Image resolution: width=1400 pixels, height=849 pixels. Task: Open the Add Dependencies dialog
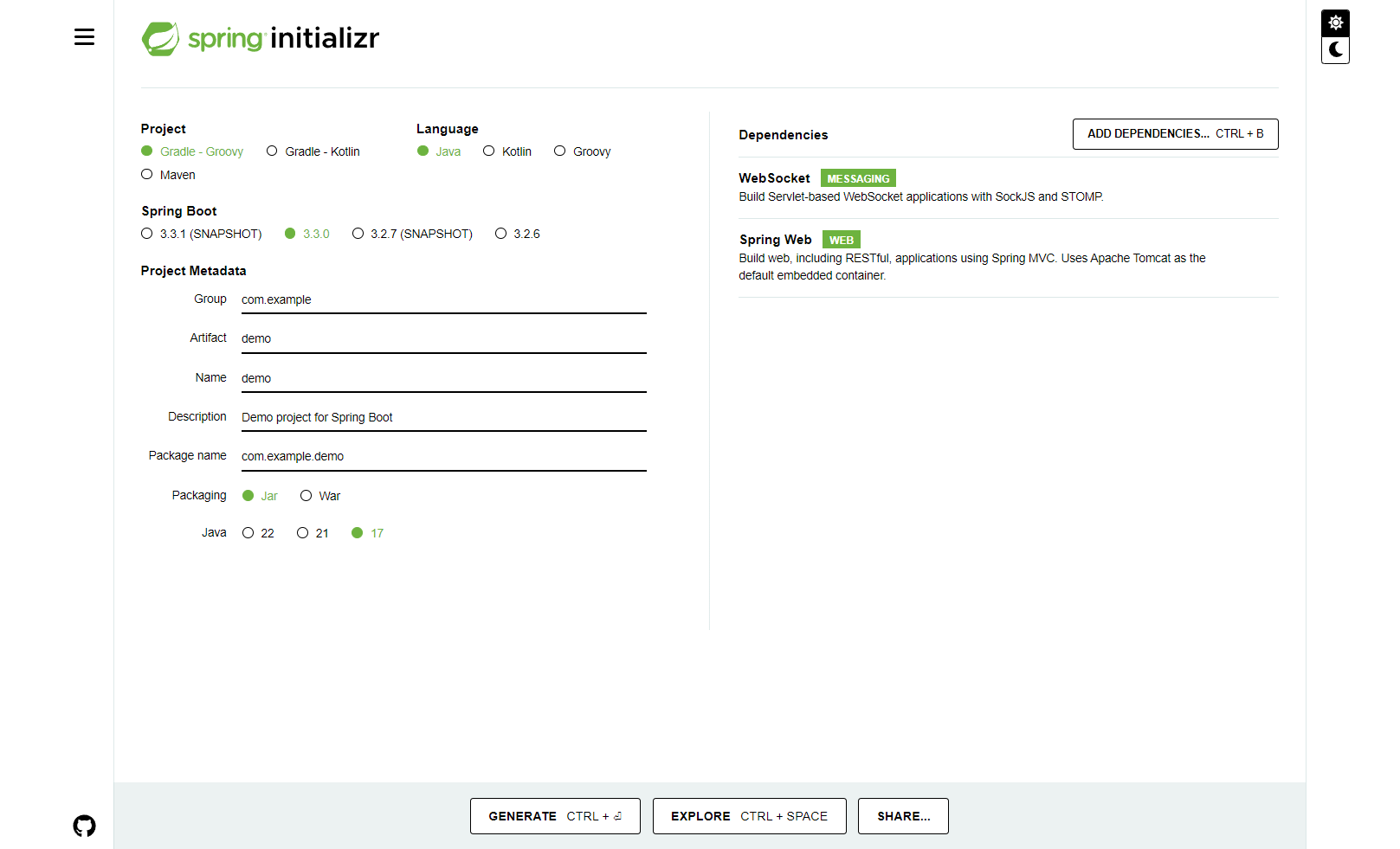(x=1175, y=134)
